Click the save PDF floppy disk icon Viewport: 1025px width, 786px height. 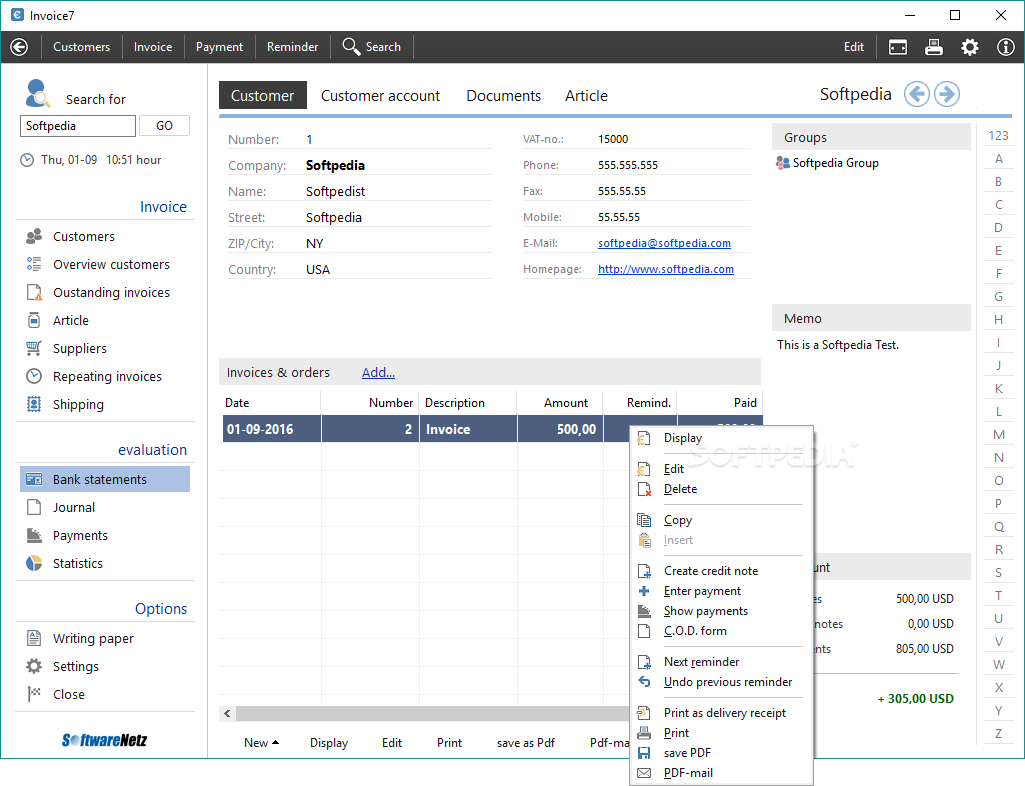pos(644,753)
